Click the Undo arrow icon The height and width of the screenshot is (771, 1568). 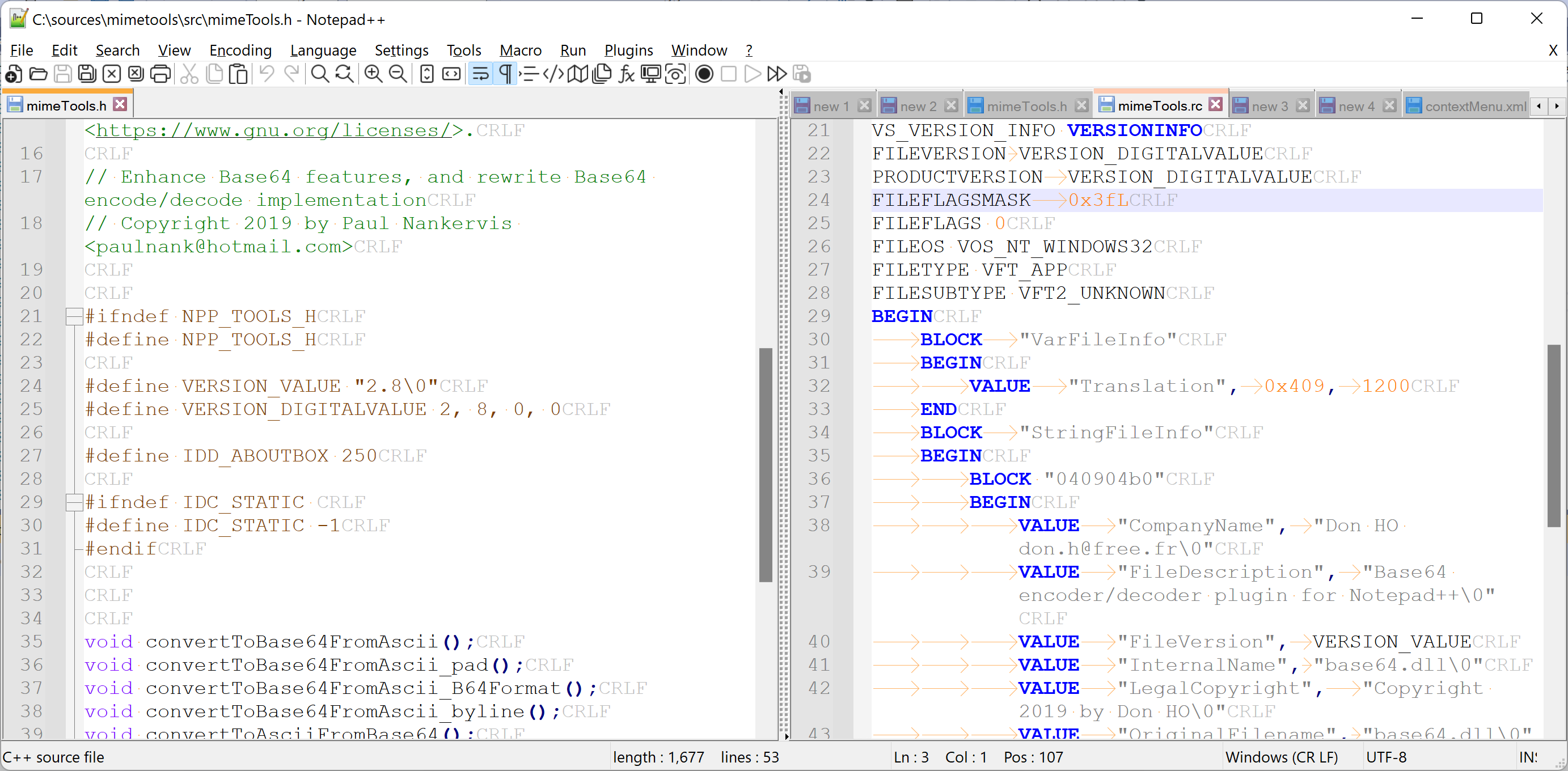266,74
